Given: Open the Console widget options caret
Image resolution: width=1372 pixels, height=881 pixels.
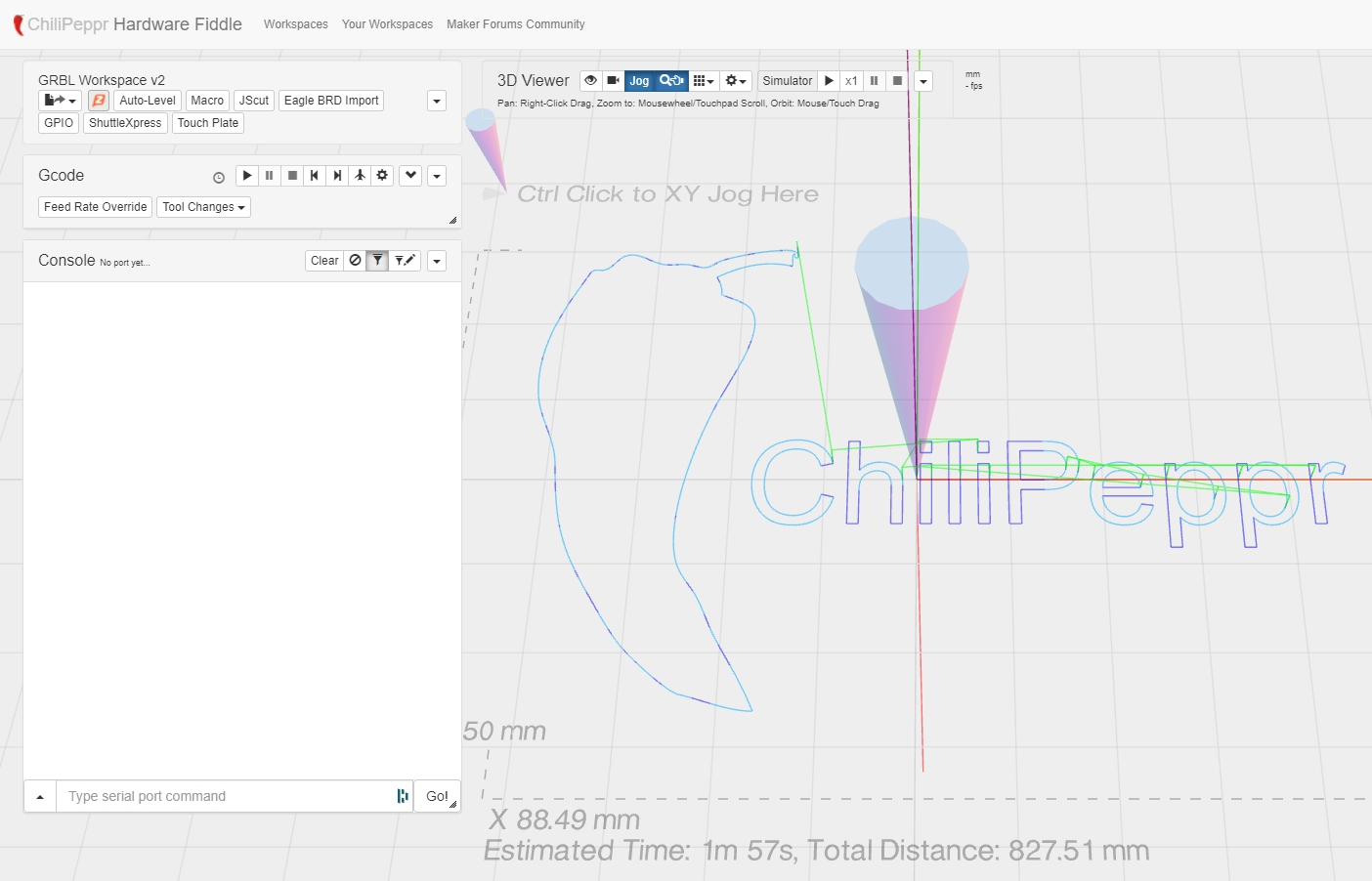Looking at the screenshot, I should click(x=437, y=262).
